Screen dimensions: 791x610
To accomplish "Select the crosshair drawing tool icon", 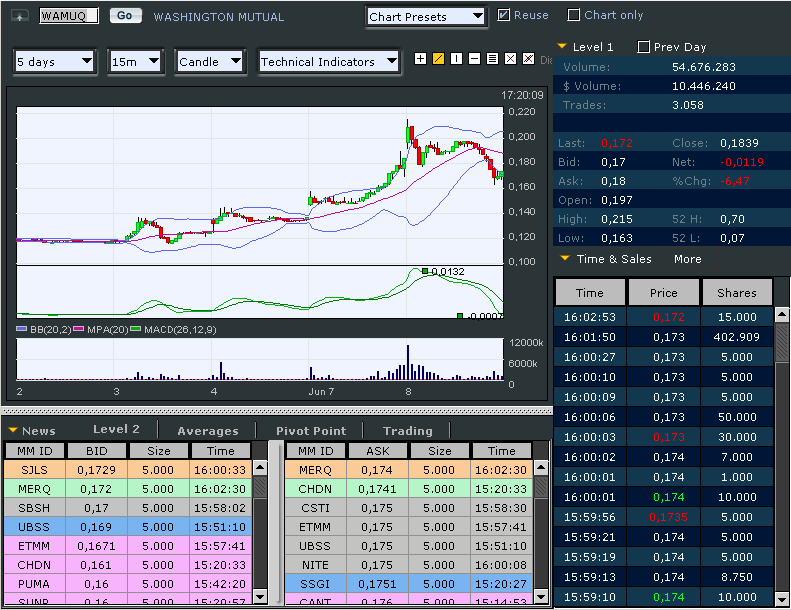I will [420, 59].
